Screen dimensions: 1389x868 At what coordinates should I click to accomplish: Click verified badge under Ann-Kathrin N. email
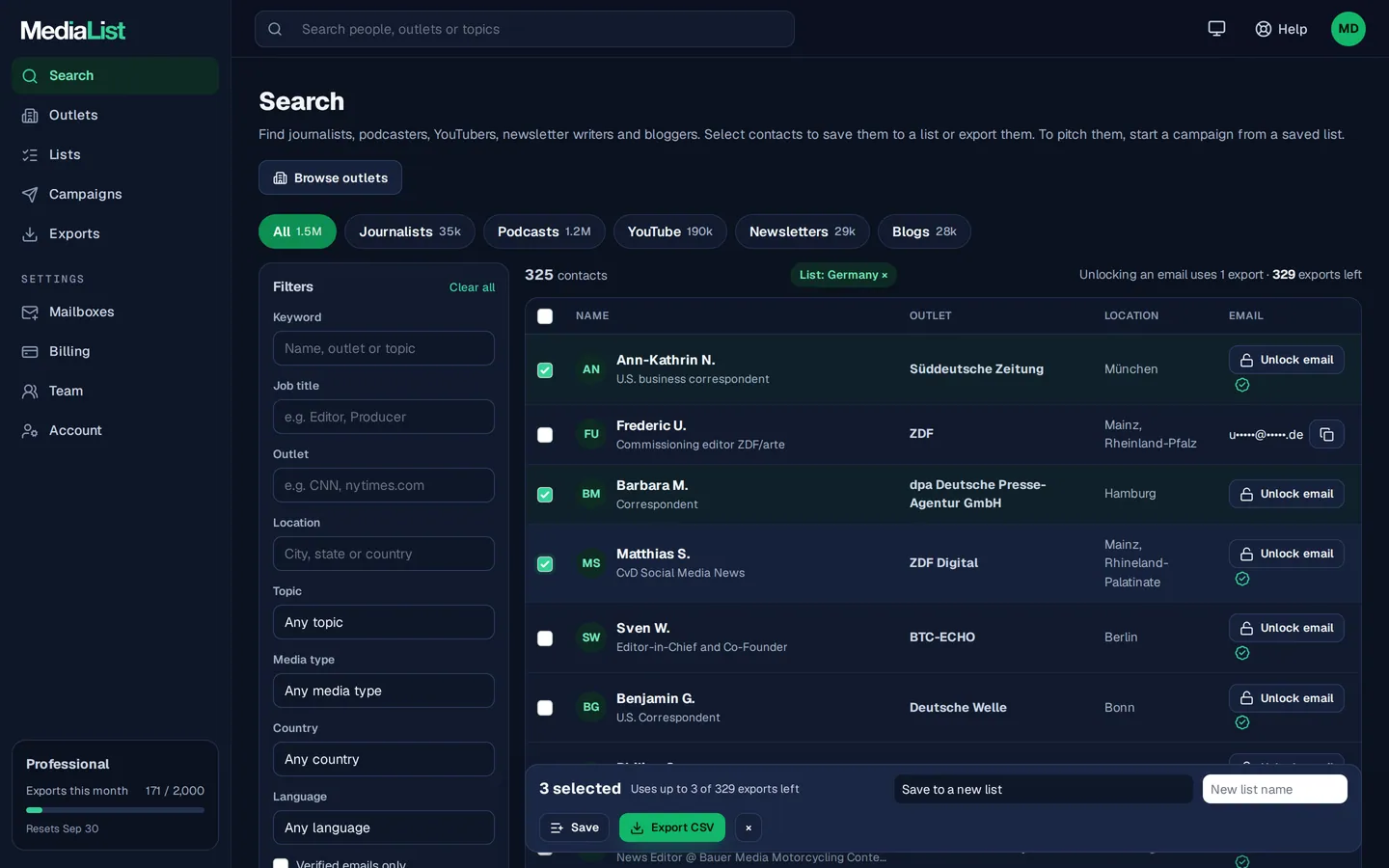point(1242,385)
